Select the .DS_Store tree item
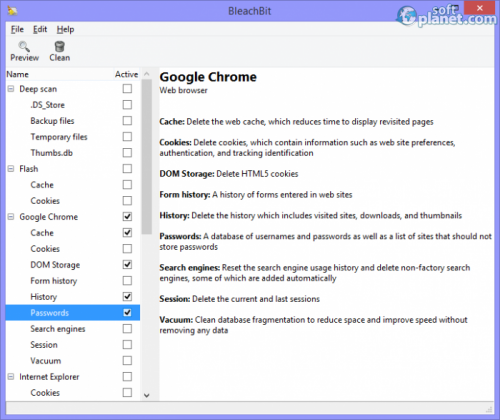The width and height of the screenshot is (500, 420). coord(47,105)
